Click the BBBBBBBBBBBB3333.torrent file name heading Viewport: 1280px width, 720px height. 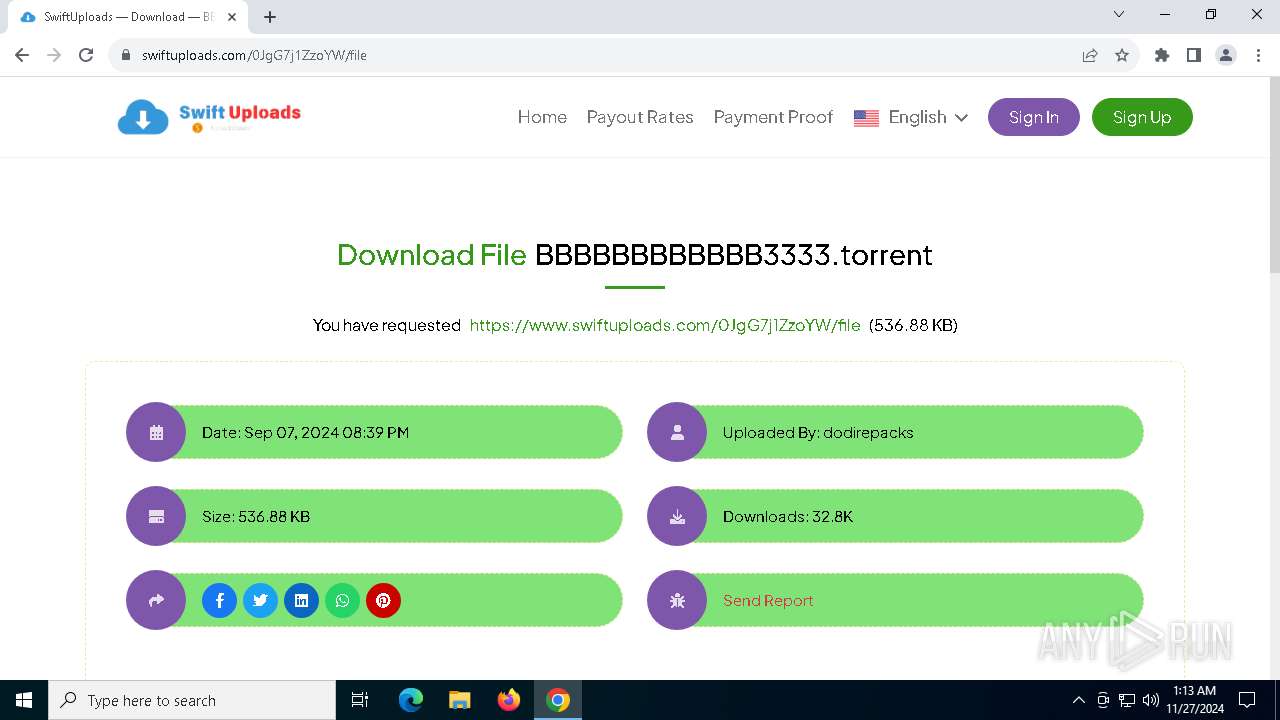click(x=734, y=254)
